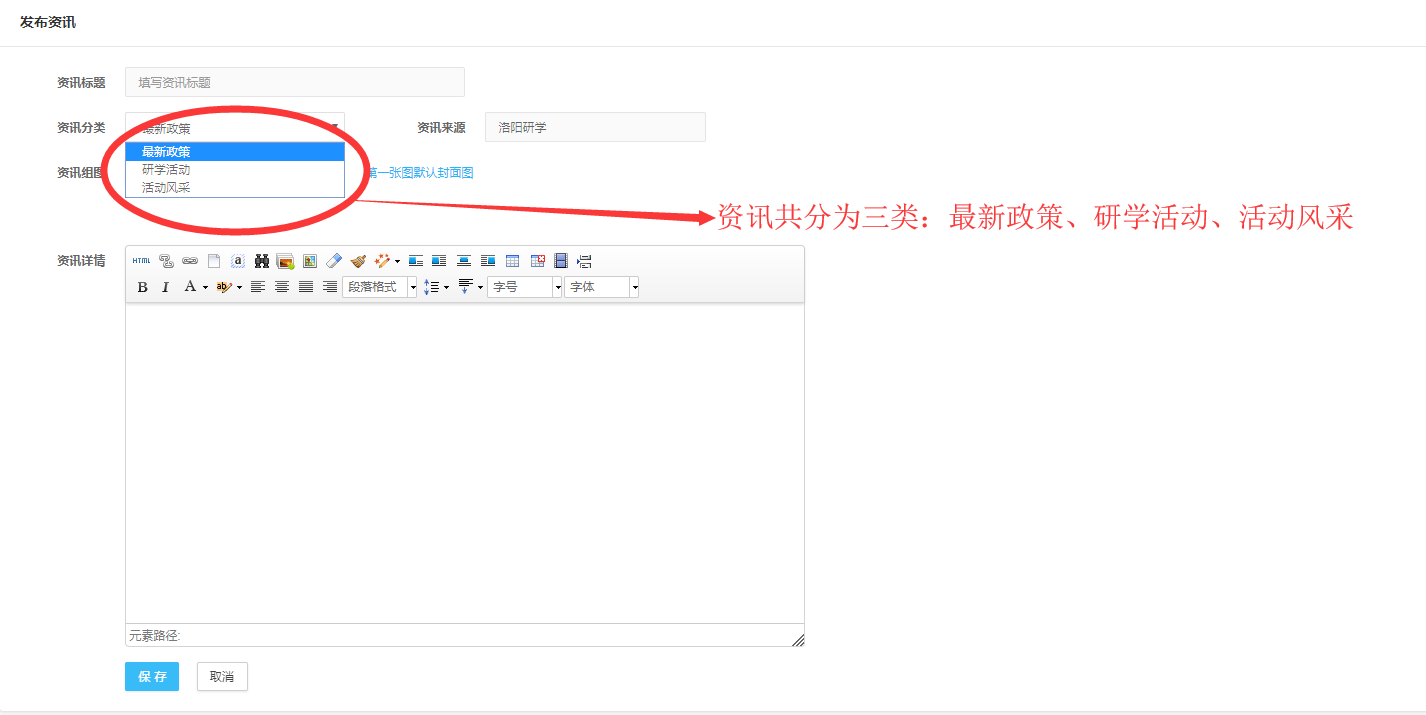Viewport: 1426px width, 715px height.
Task: Select 最新政策 in the category list
Action: point(235,152)
